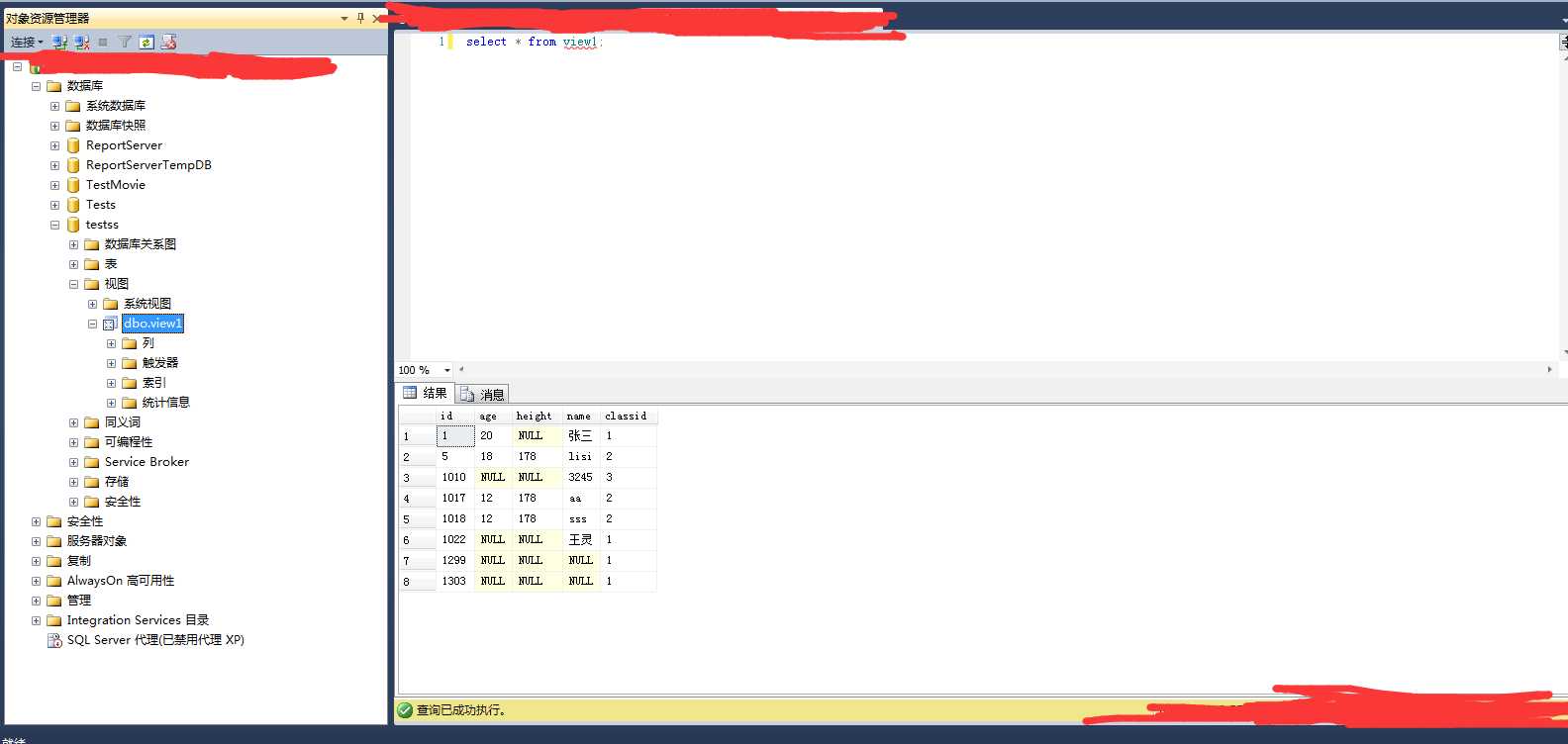Toggle the Object Explorer pin icon

click(360, 18)
